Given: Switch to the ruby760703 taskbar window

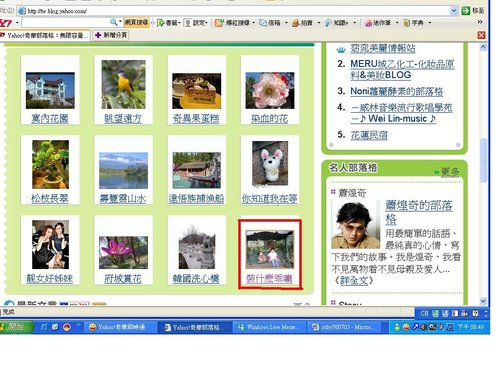Looking at the screenshot, I should 344,327.
